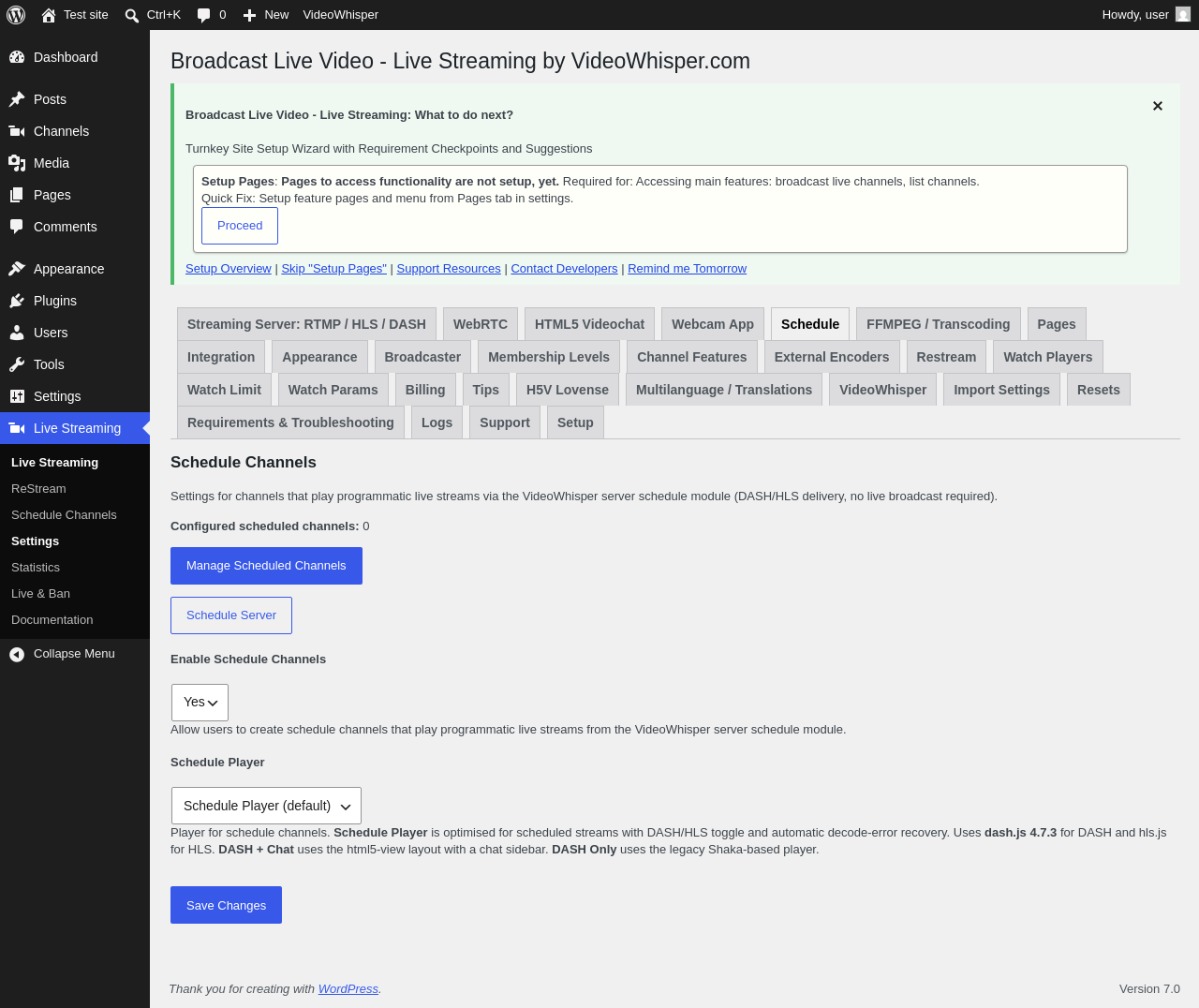Click the Posts pin icon
The height and width of the screenshot is (1008, 1199).
click(17, 99)
